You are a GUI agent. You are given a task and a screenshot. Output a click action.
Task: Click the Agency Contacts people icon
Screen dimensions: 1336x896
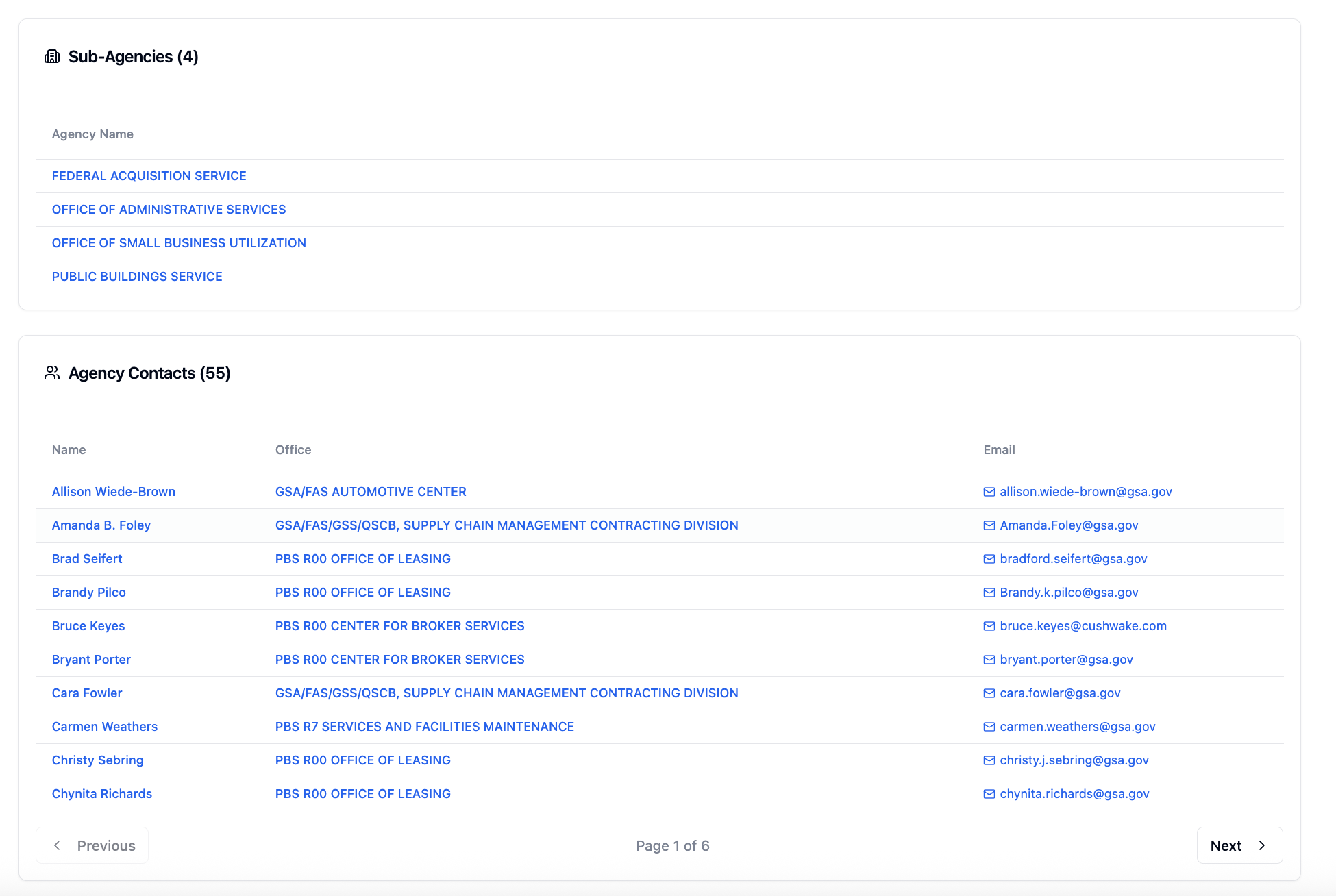pos(52,373)
